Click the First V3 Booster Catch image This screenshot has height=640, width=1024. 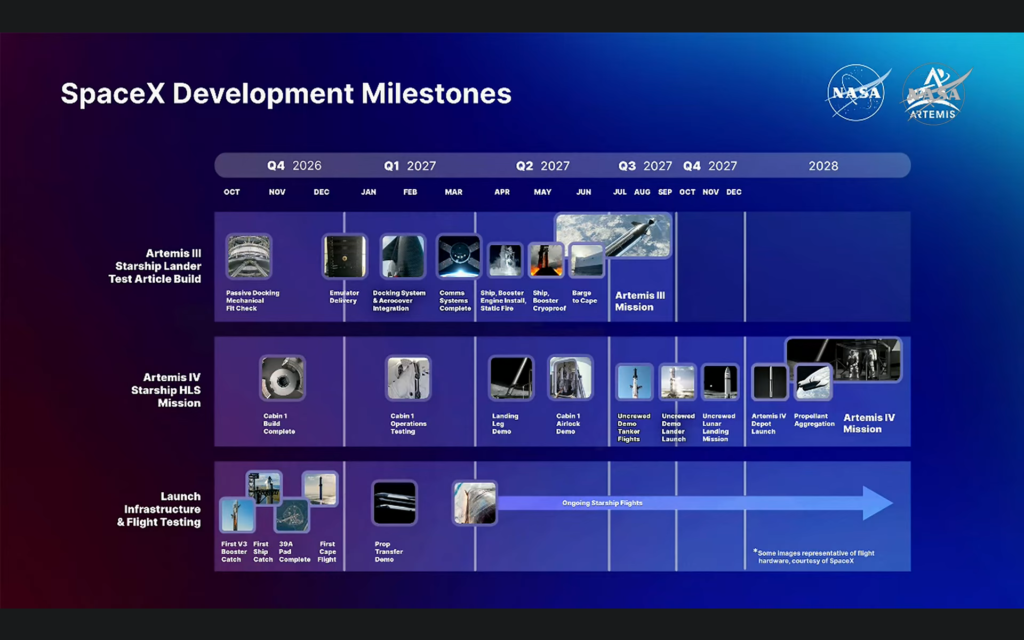(x=237, y=514)
